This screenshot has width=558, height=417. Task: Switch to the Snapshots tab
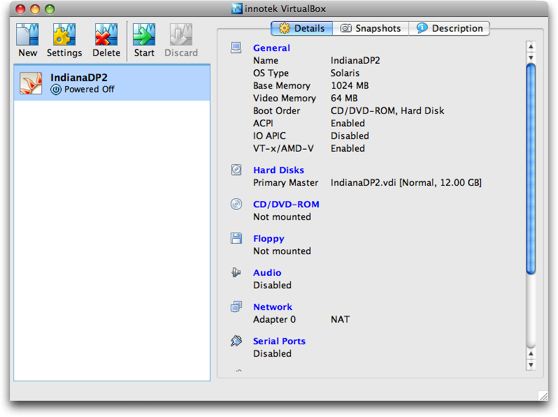pos(370,28)
